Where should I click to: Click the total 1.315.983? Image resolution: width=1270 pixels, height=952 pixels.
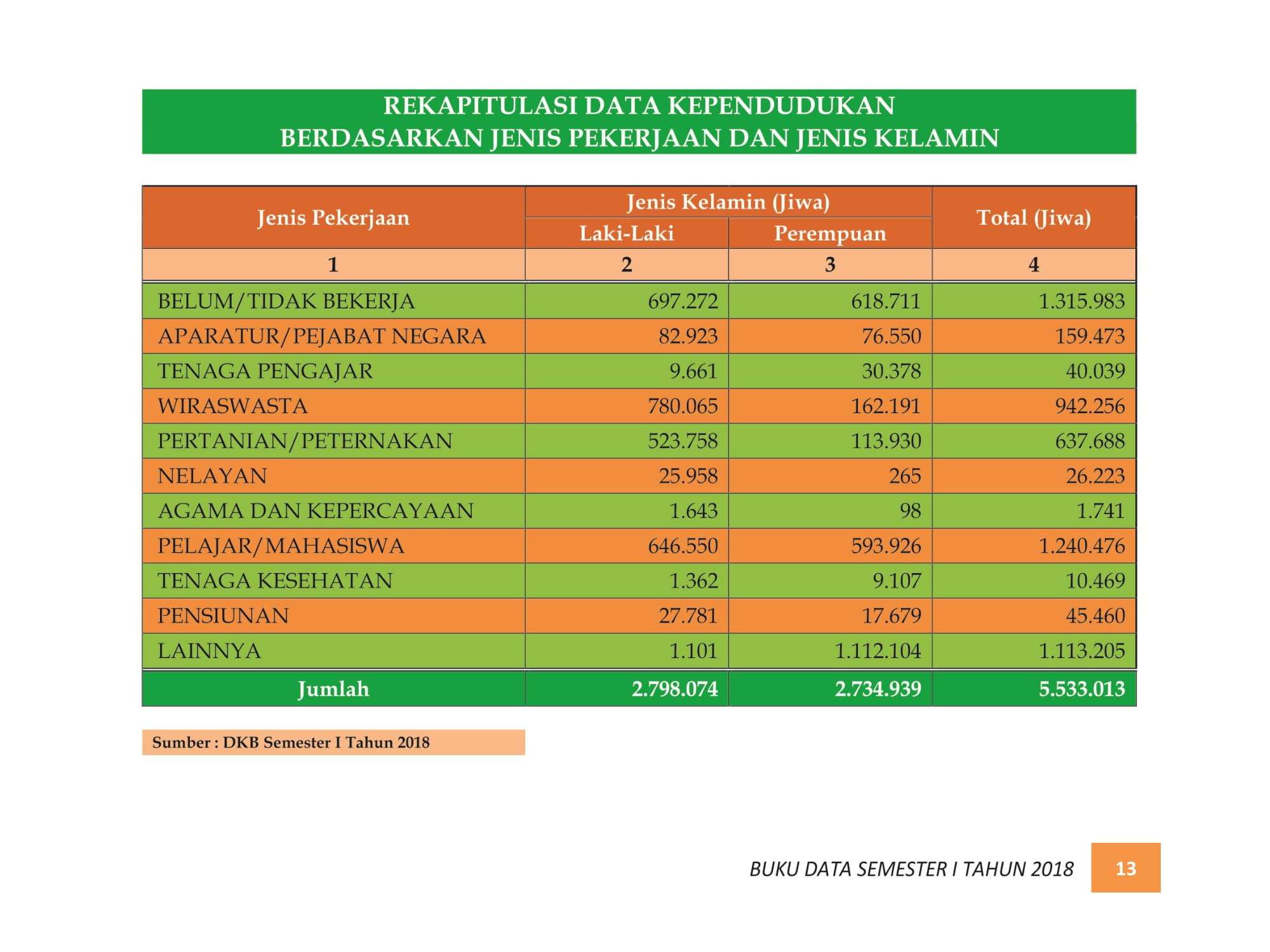pyautogui.click(x=1081, y=301)
